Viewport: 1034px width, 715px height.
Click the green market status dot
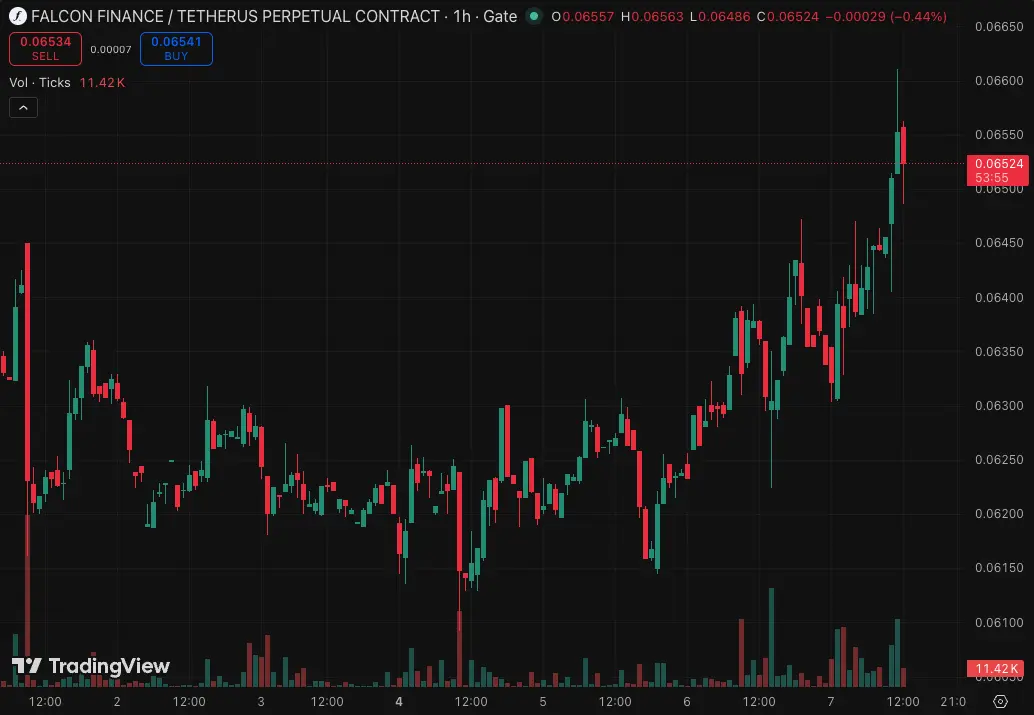tap(533, 16)
